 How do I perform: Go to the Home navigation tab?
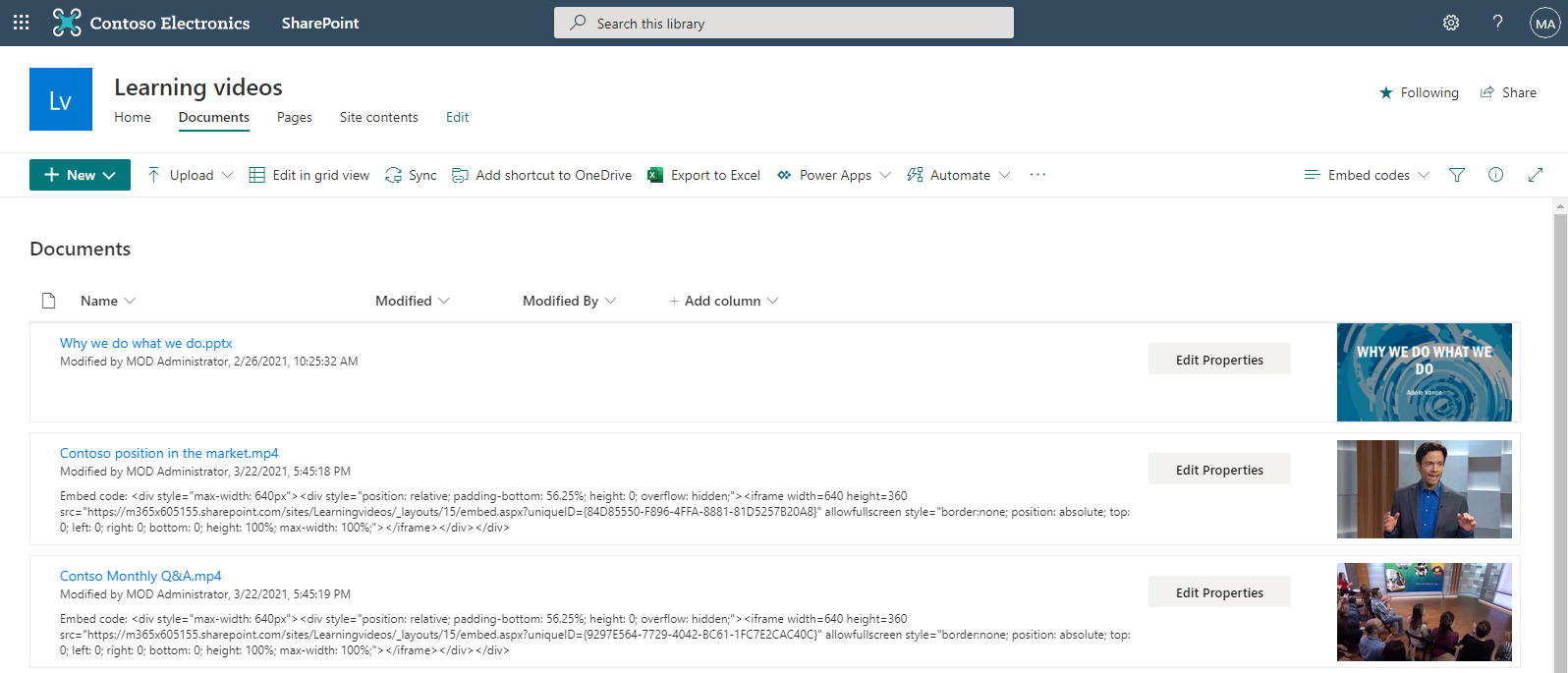point(133,117)
